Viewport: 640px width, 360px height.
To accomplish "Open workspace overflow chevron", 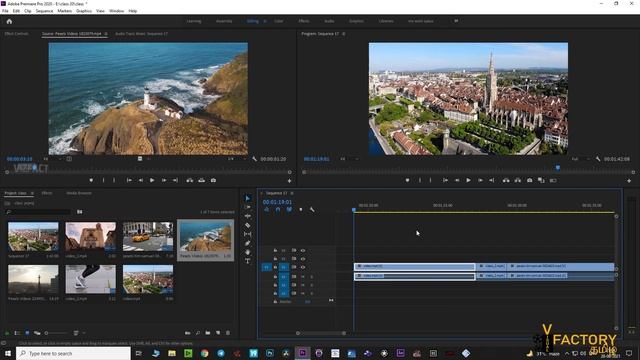I will [x=456, y=21].
